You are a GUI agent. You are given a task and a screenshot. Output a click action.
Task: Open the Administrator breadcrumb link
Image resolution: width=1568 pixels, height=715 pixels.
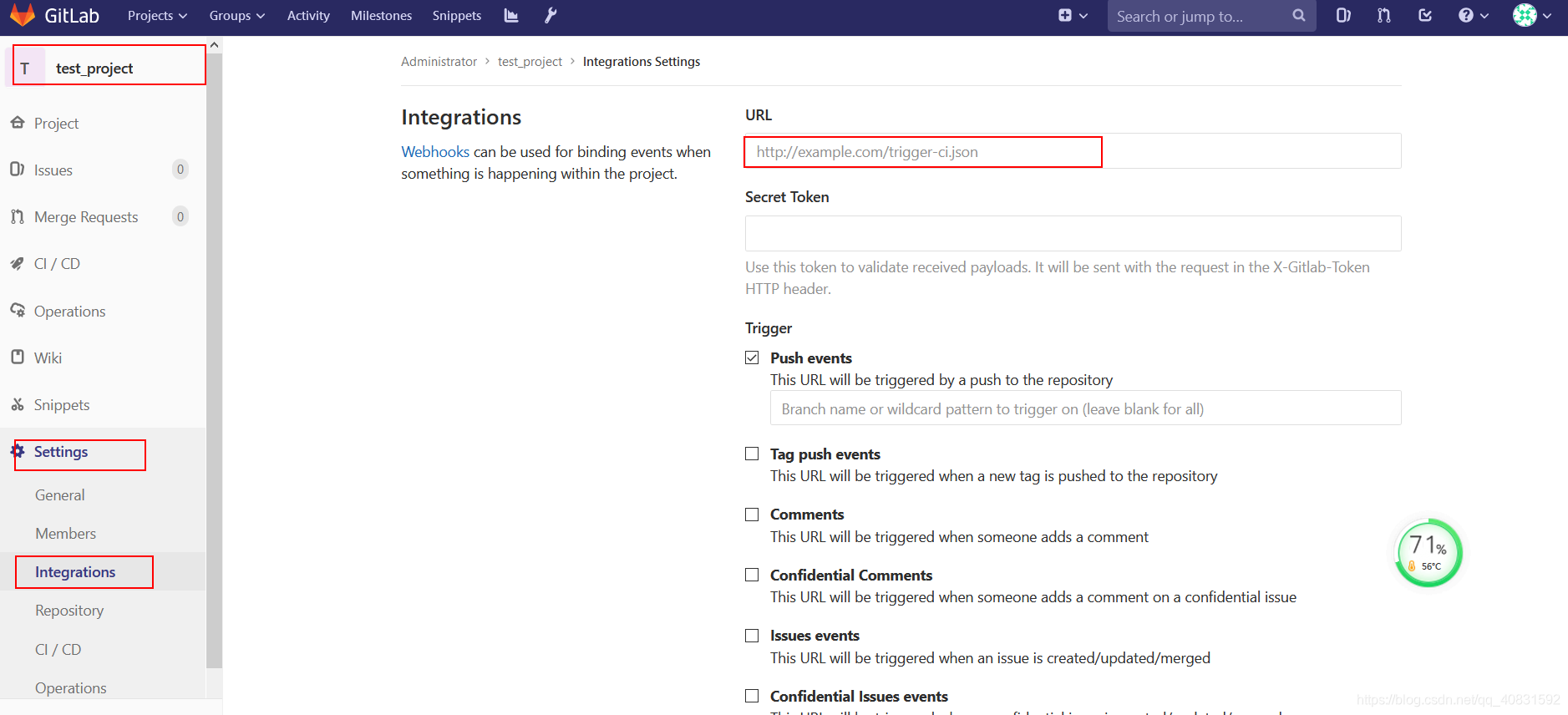point(439,62)
